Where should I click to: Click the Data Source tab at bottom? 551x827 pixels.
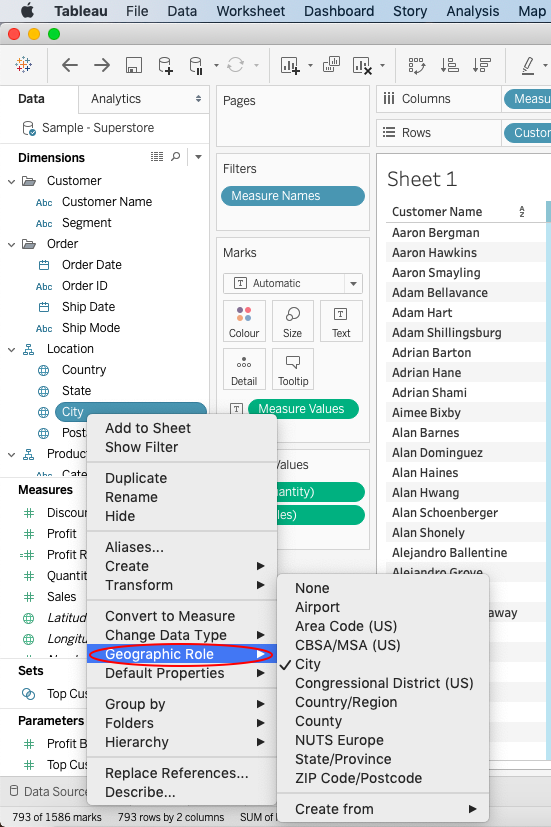click(49, 791)
